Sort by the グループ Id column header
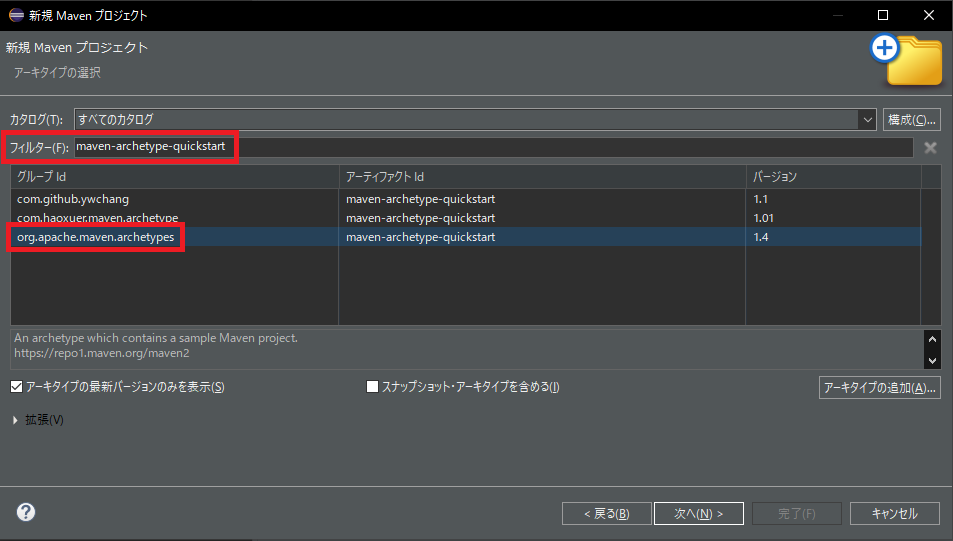The image size is (953, 541). [174, 177]
